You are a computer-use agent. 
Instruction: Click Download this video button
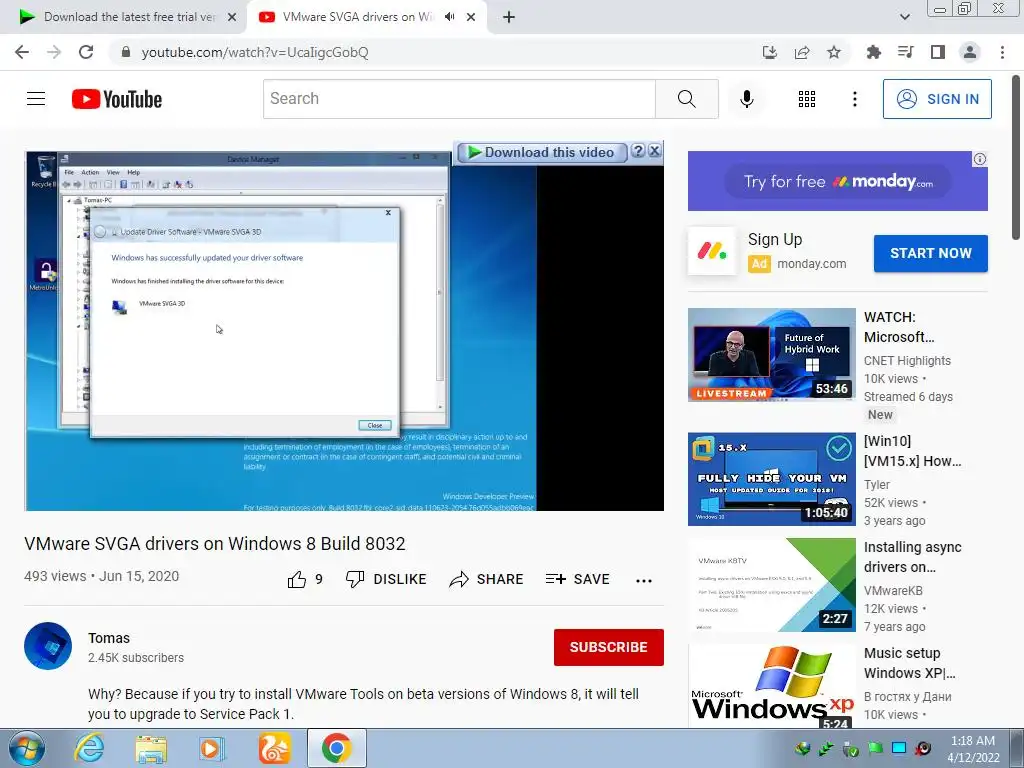coord(541,152)
